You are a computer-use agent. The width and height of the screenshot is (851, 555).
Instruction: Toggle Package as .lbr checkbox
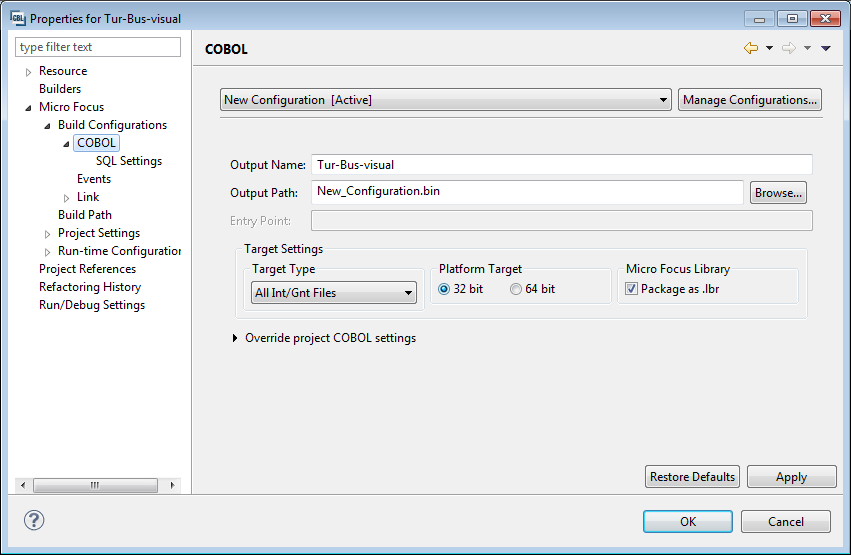(x=631, y=290)
